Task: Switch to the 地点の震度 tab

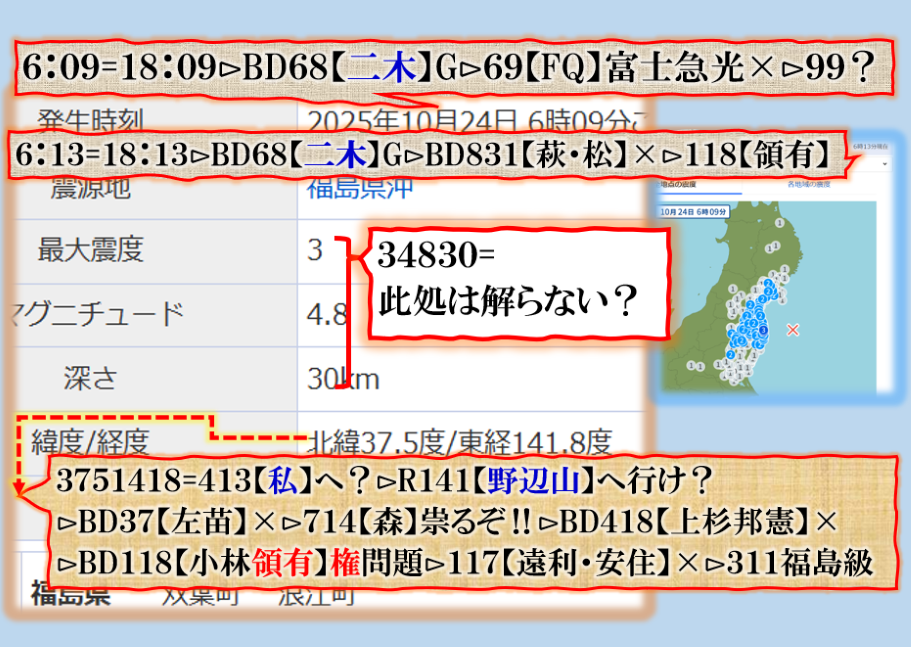Action: (676, 185)
